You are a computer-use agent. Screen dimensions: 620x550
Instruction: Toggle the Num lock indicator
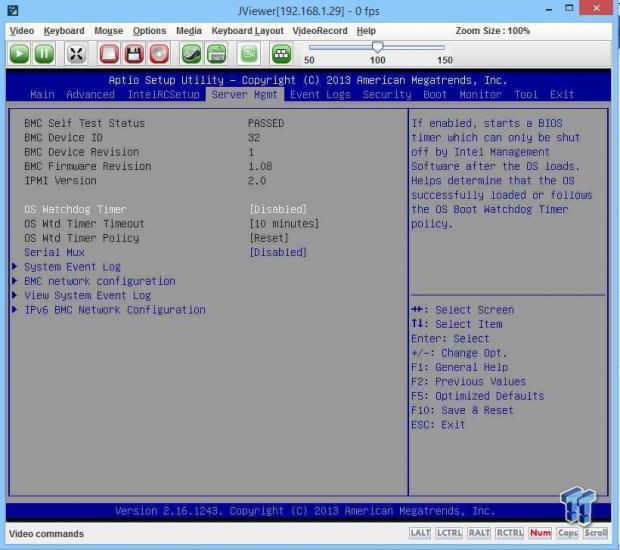[540, 533]
